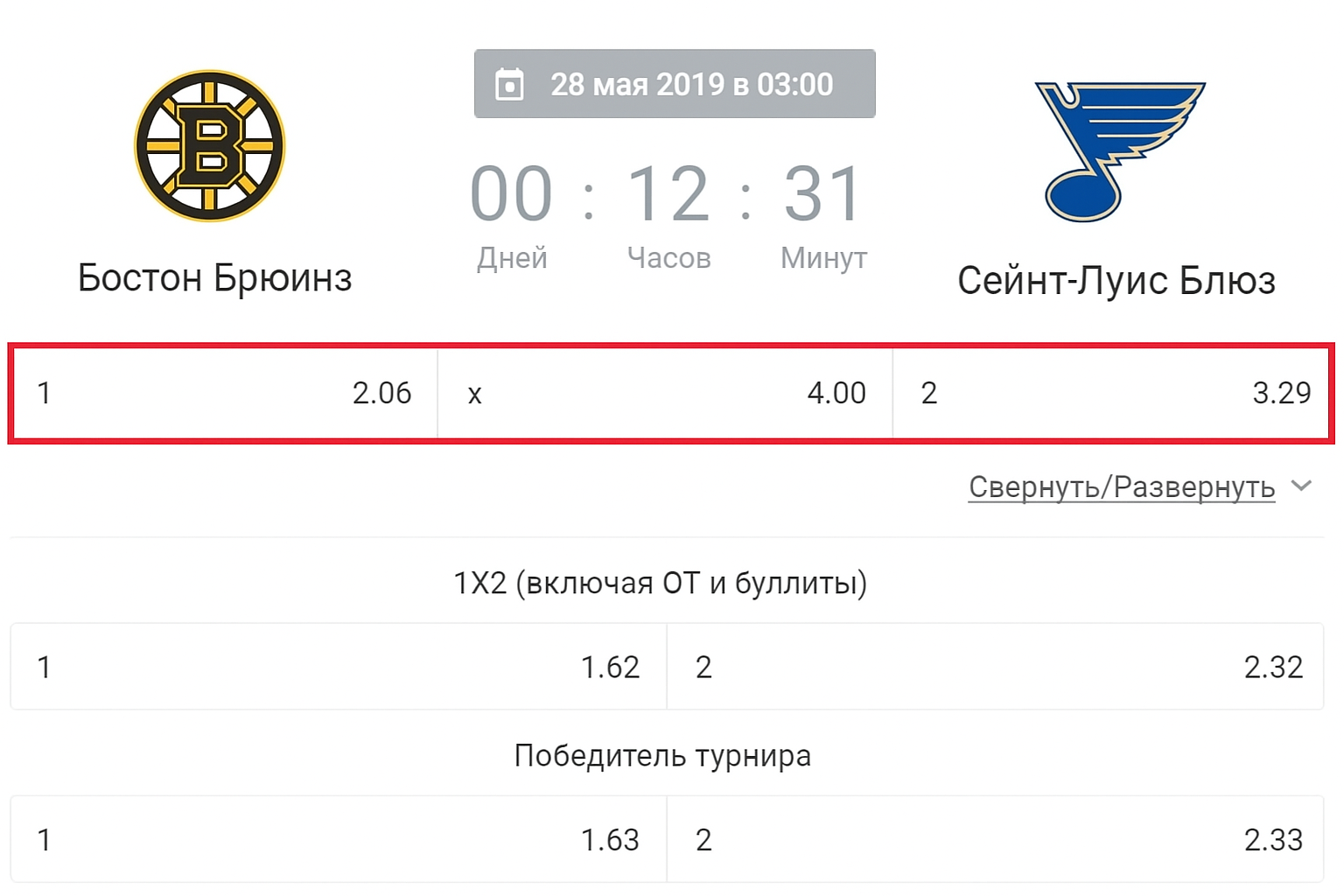1344x896 pixels.
Task: Click the Boston Bruins team logo
Action: [x=210, y=146]
